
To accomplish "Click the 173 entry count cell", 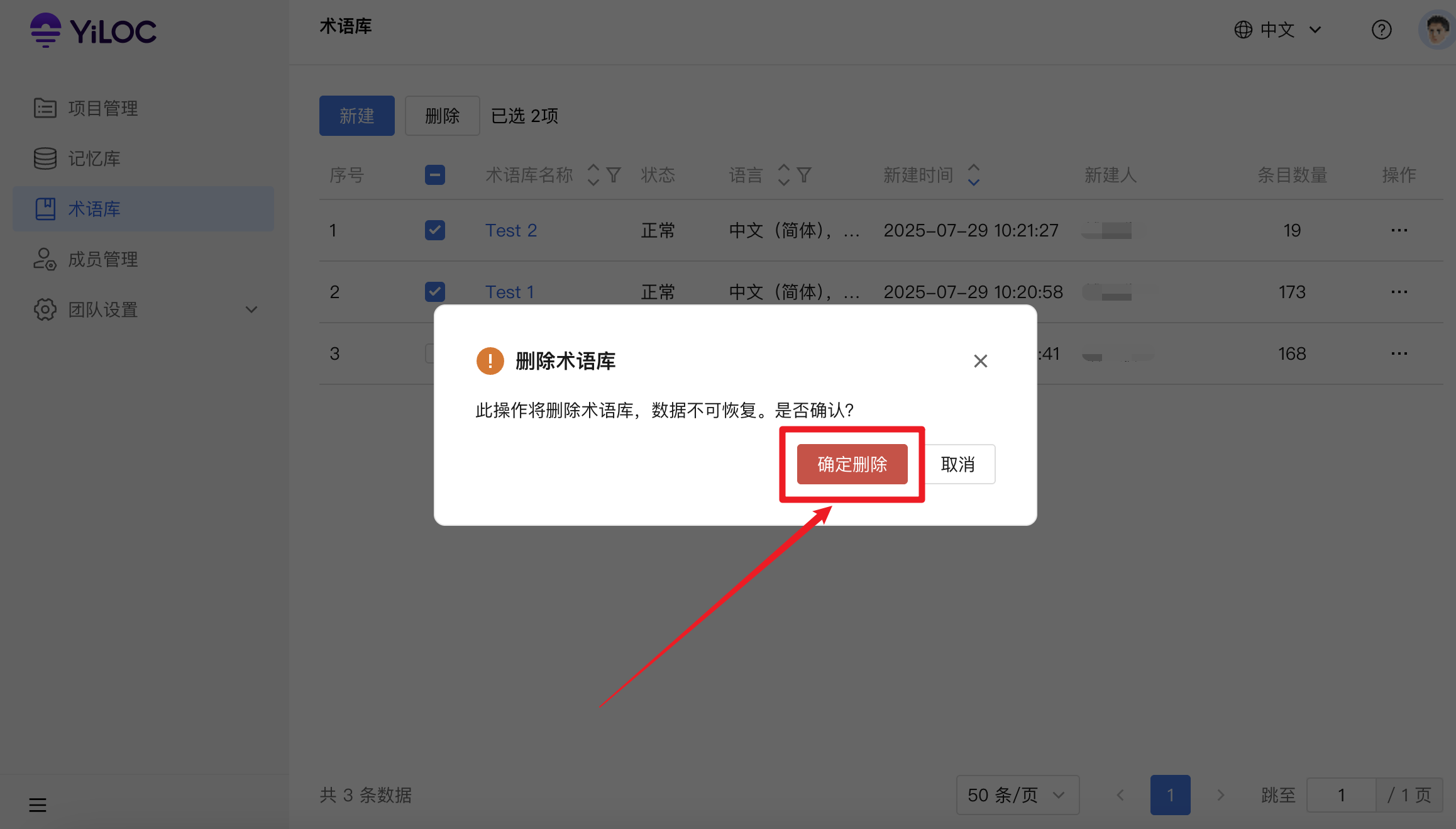I will [x=1292, y=292].
